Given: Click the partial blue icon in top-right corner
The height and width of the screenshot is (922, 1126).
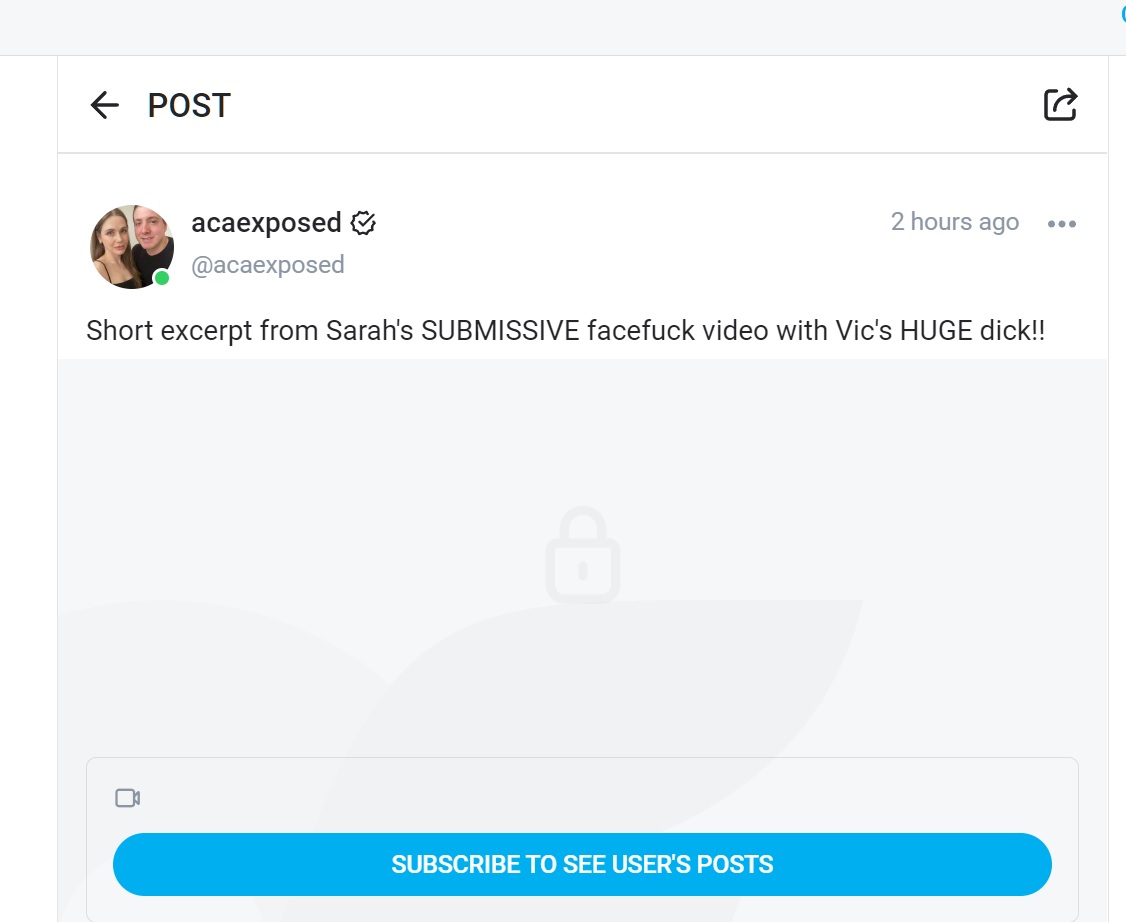Looking at the screenshot, I should tap(1122, 14).
